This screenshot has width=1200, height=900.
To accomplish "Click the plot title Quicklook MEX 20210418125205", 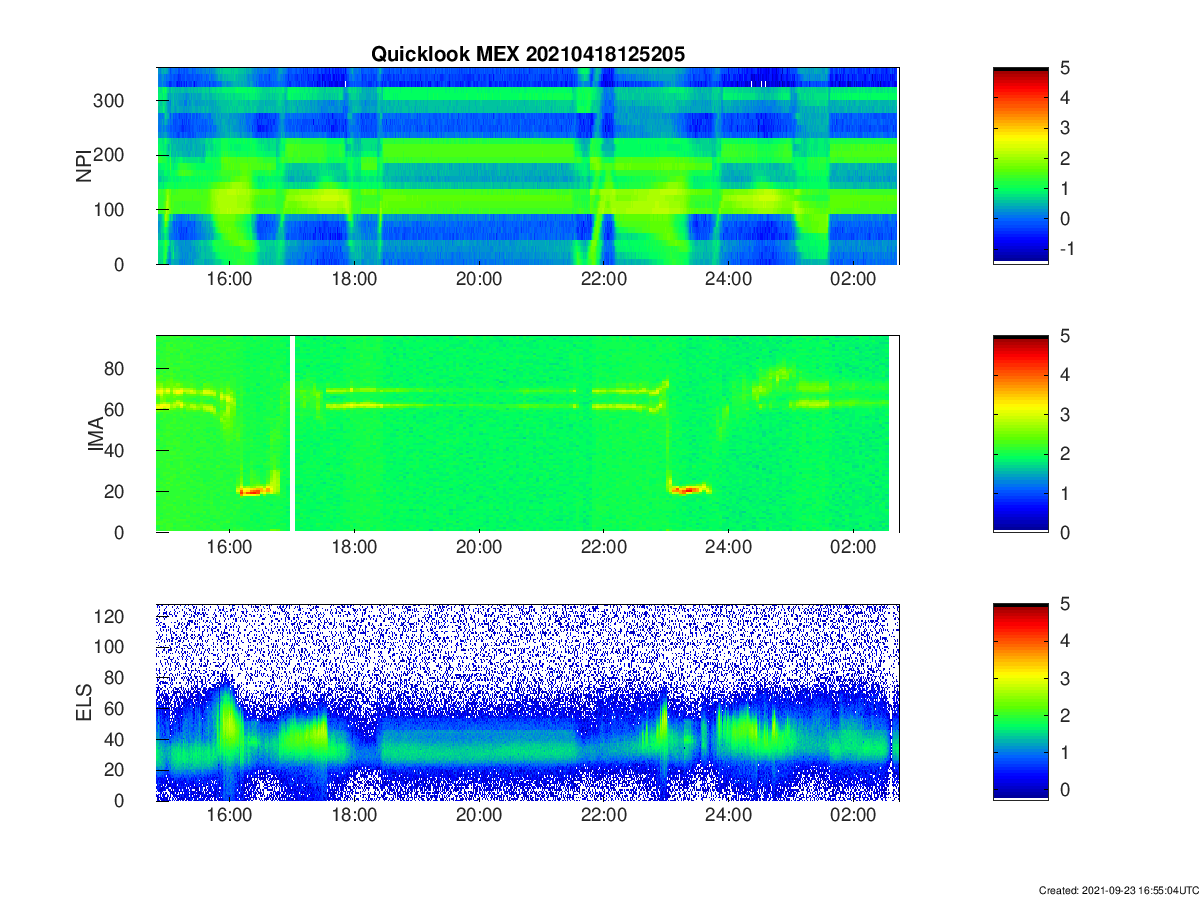I will (x=528, y=55).
